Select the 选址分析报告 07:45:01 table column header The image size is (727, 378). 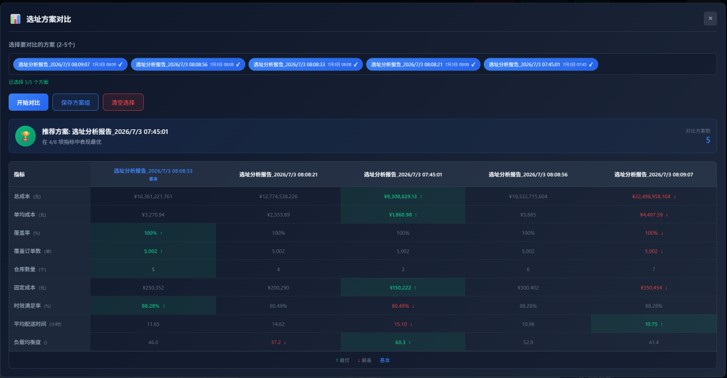403,174
